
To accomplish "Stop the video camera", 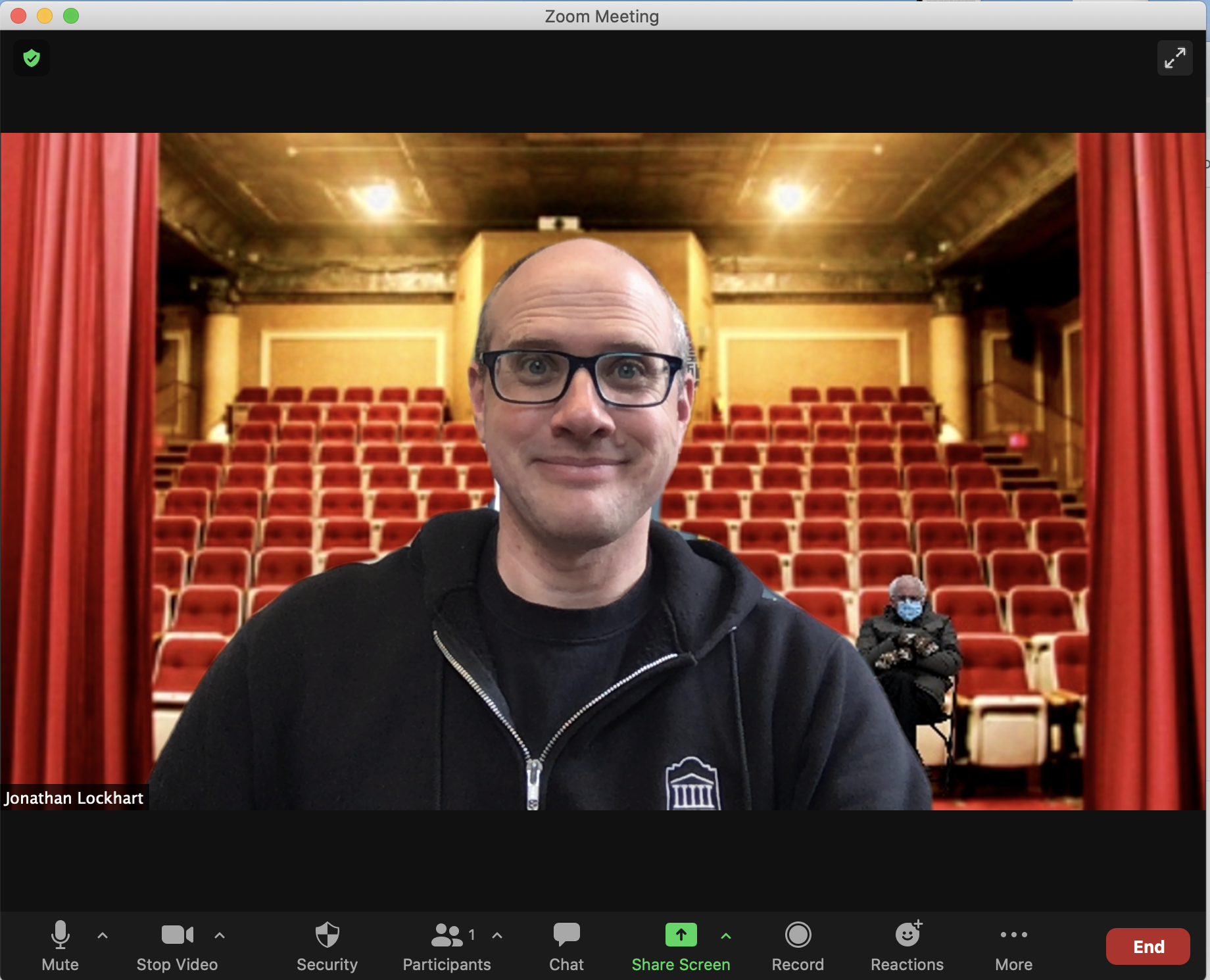I will pyautogui.click(x=177, y=946).
